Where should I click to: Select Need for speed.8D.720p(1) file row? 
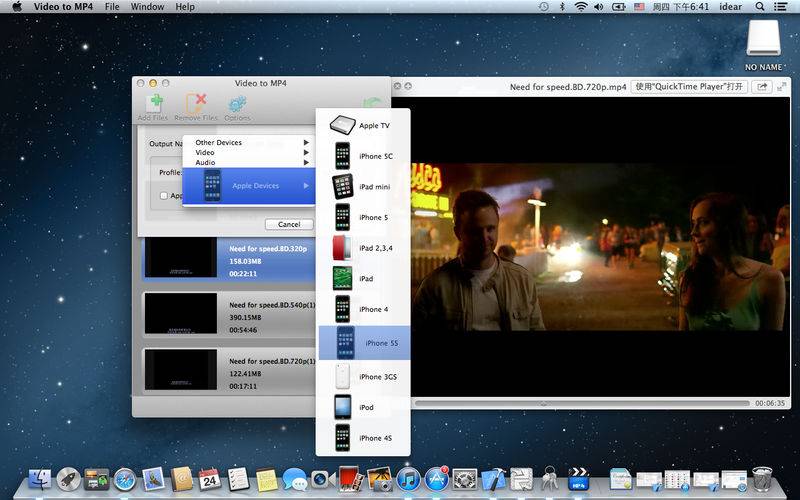229,373
